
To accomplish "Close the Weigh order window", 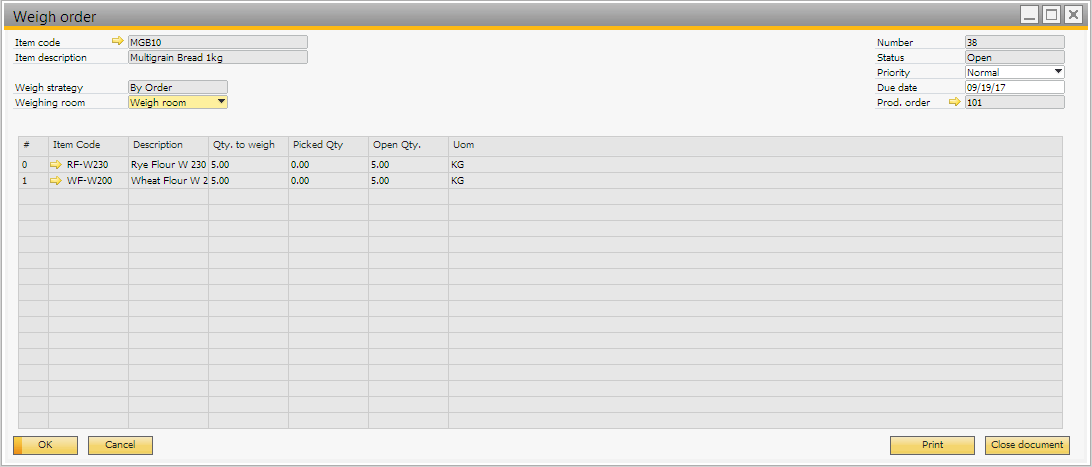I will 1073,15.
